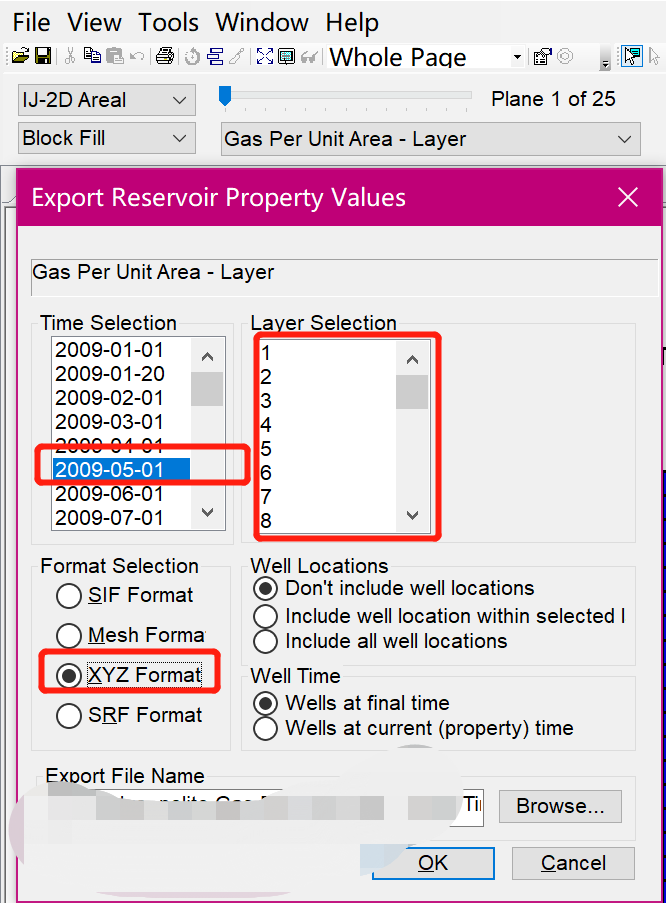Open the IJ-2D Areal view dropdown
Viewport: 666px width, 903px height.
(x=106, y=100)
